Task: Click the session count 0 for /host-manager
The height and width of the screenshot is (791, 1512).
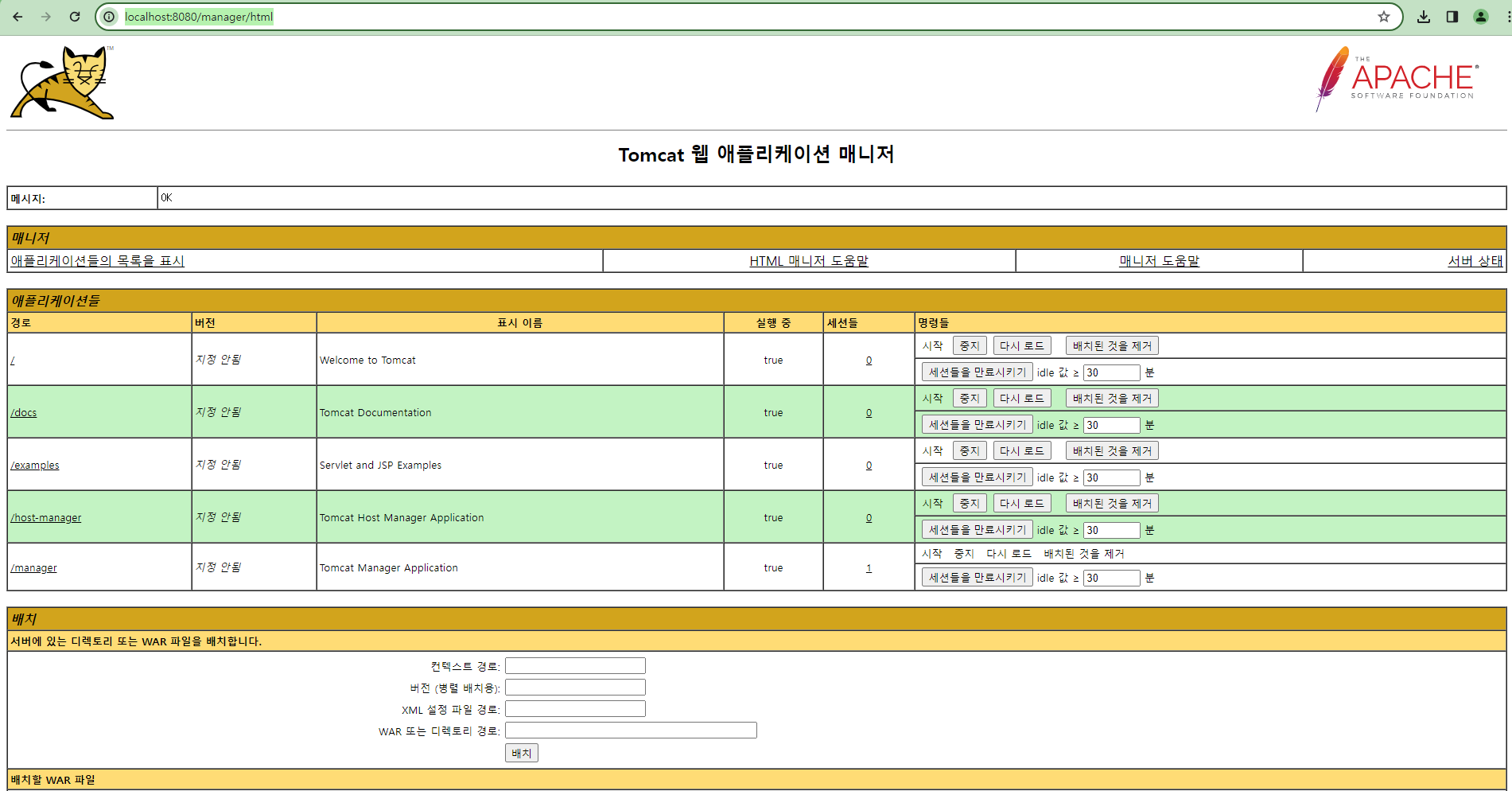Action: [869, 518]
